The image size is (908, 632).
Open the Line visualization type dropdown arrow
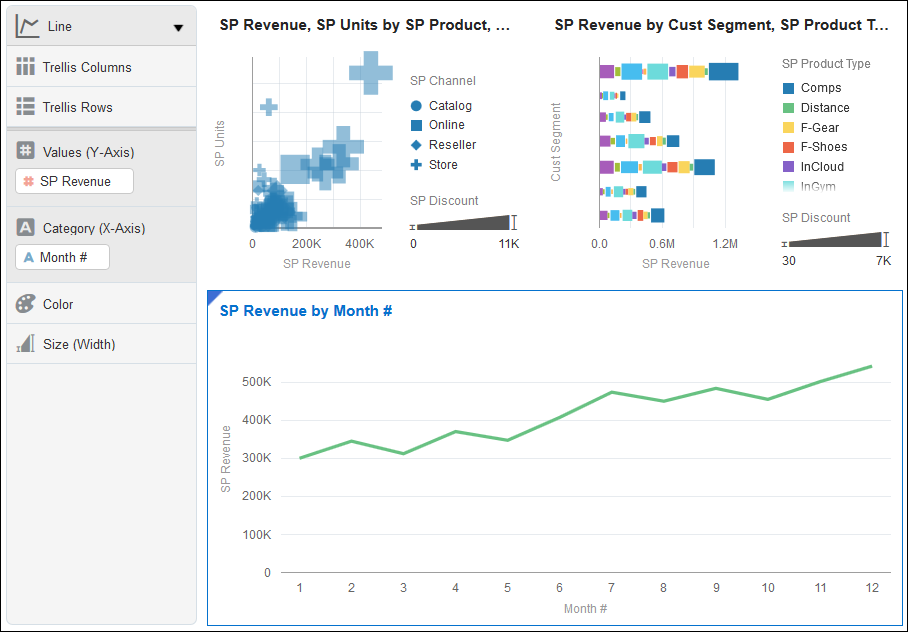(178, 28)
